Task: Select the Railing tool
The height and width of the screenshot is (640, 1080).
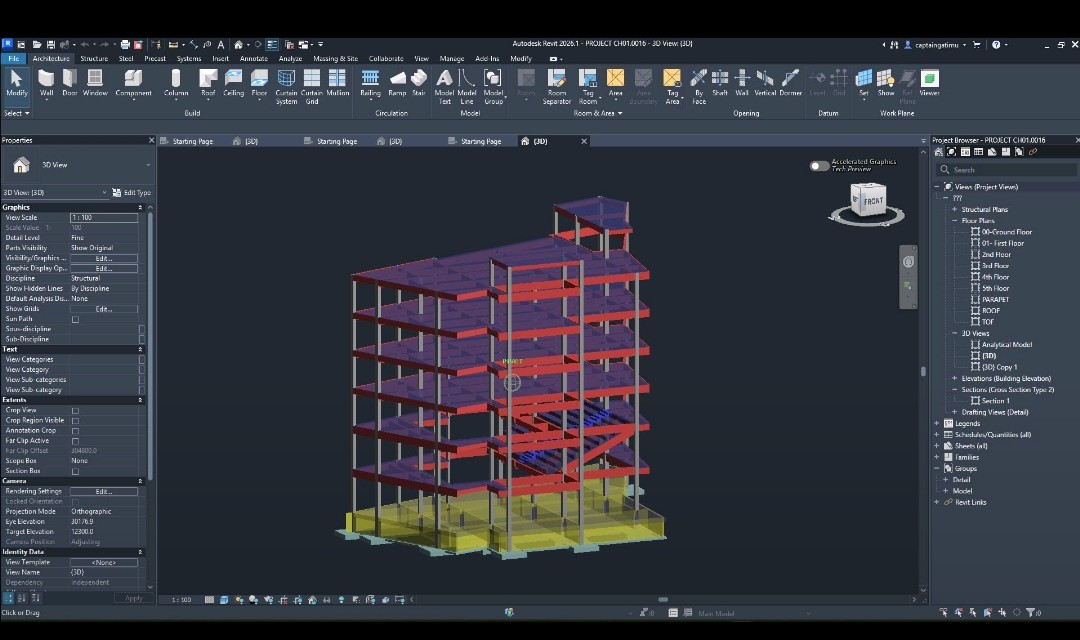Action: pos(371,83)
